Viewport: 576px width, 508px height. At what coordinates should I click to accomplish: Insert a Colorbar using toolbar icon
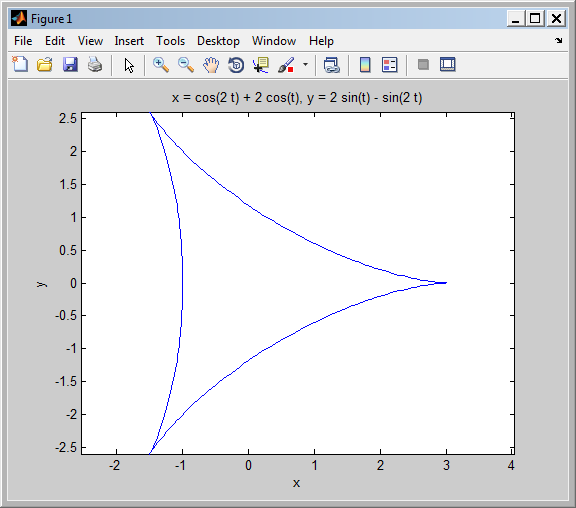pyautogui.click(x=365, y=65)
